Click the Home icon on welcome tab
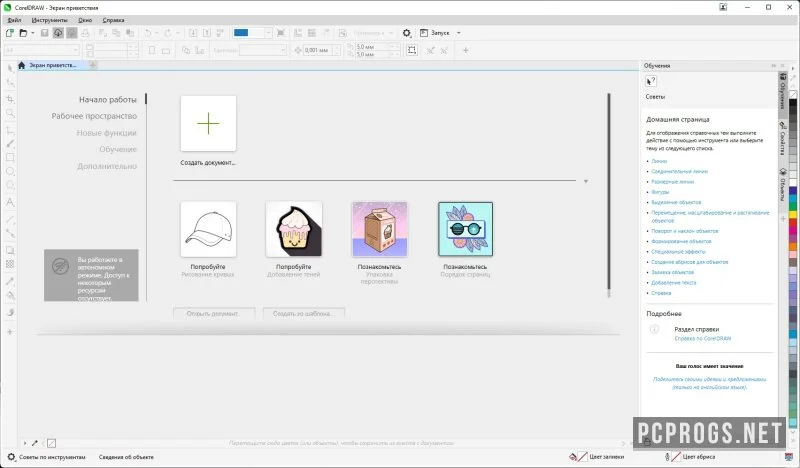 coord(21,65)
